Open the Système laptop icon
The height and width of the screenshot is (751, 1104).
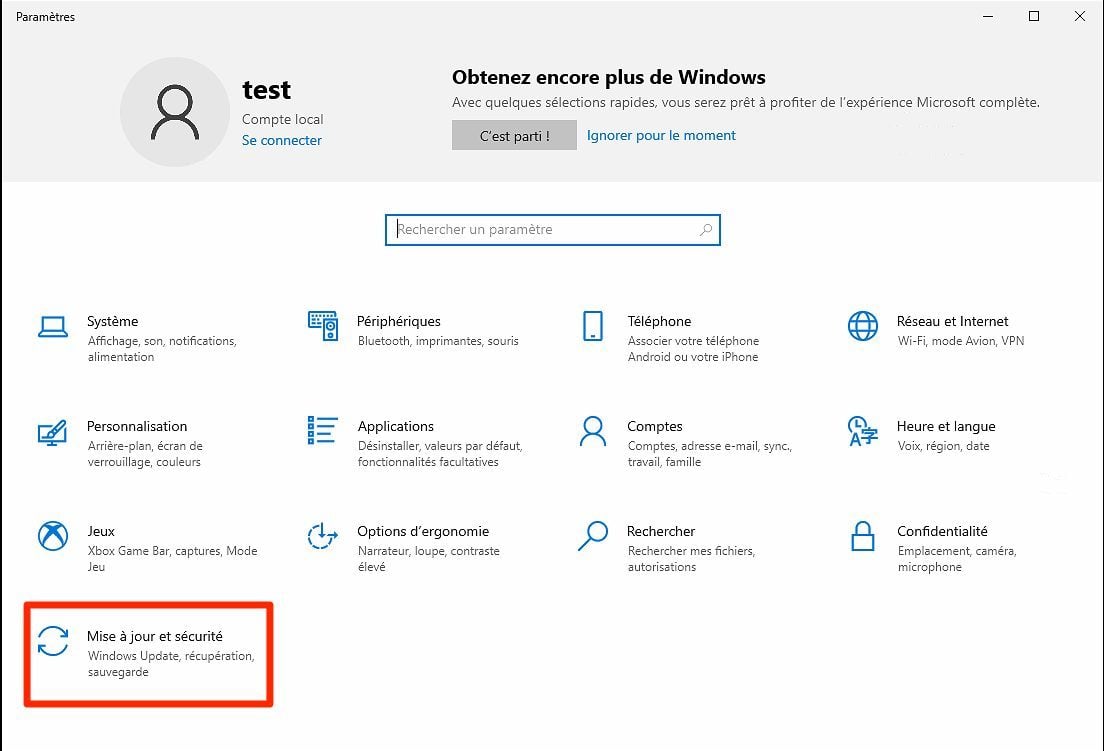tap(53, 327)
